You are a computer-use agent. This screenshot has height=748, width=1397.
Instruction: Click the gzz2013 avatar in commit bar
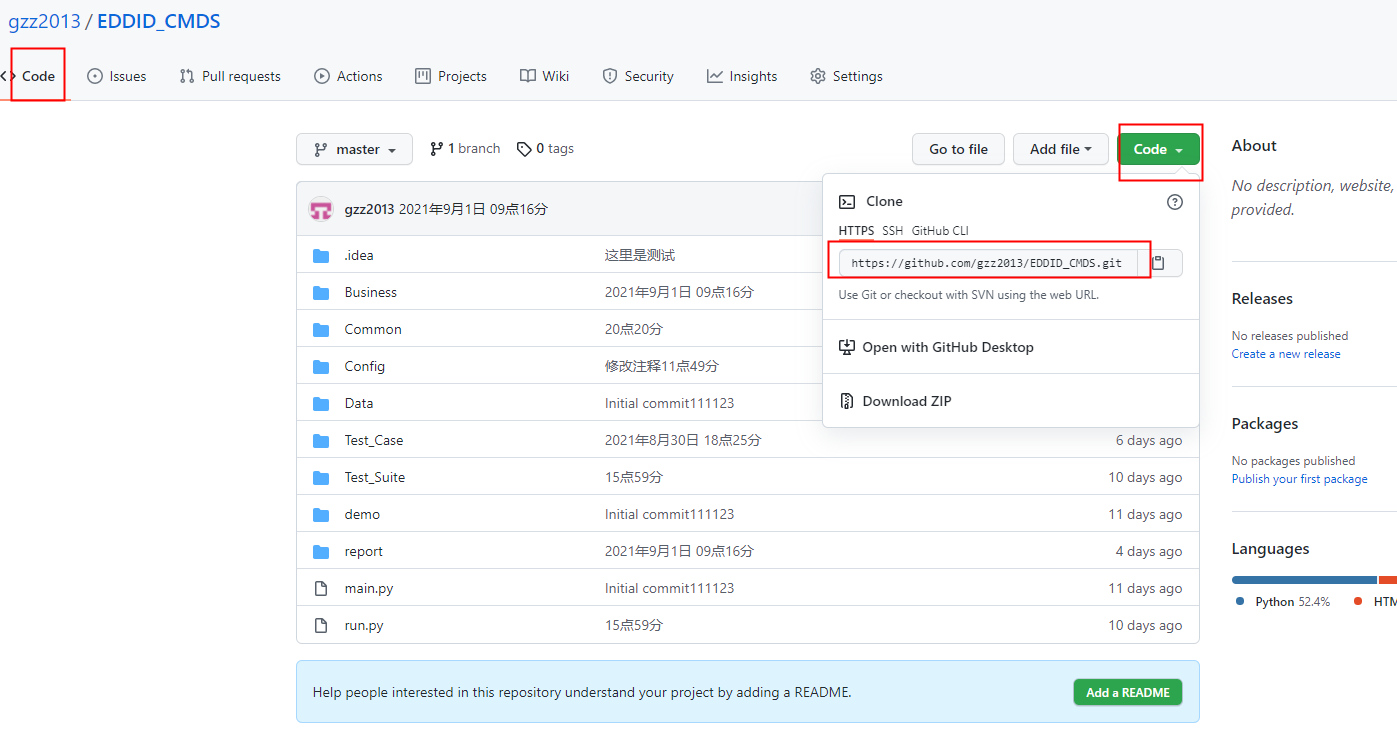321,209
